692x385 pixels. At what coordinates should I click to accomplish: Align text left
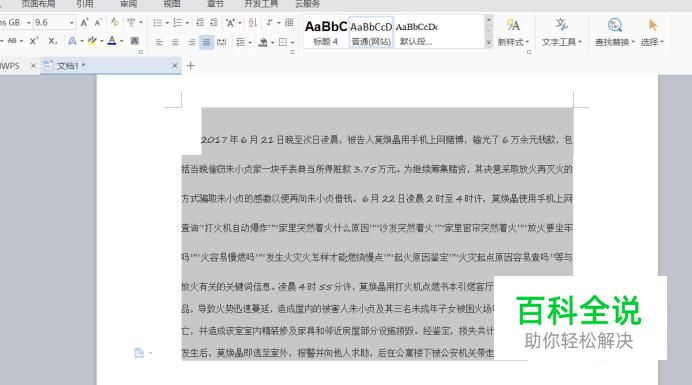pos(159,42)
